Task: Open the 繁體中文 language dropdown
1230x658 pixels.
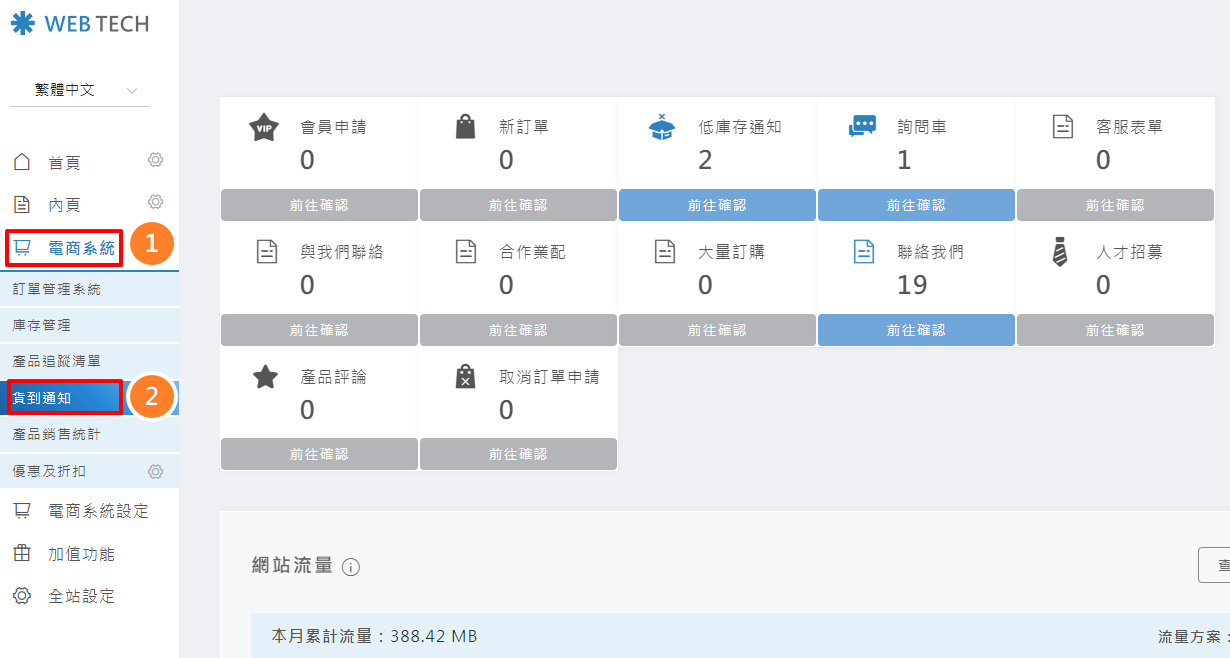Action: pyautogui.click(x=79, y=90)
